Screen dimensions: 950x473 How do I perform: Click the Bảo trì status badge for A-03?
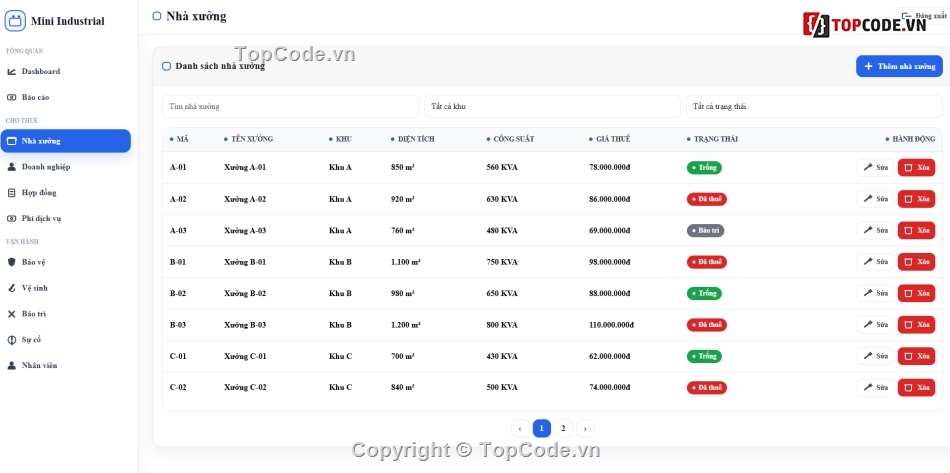tap(705, 231)
